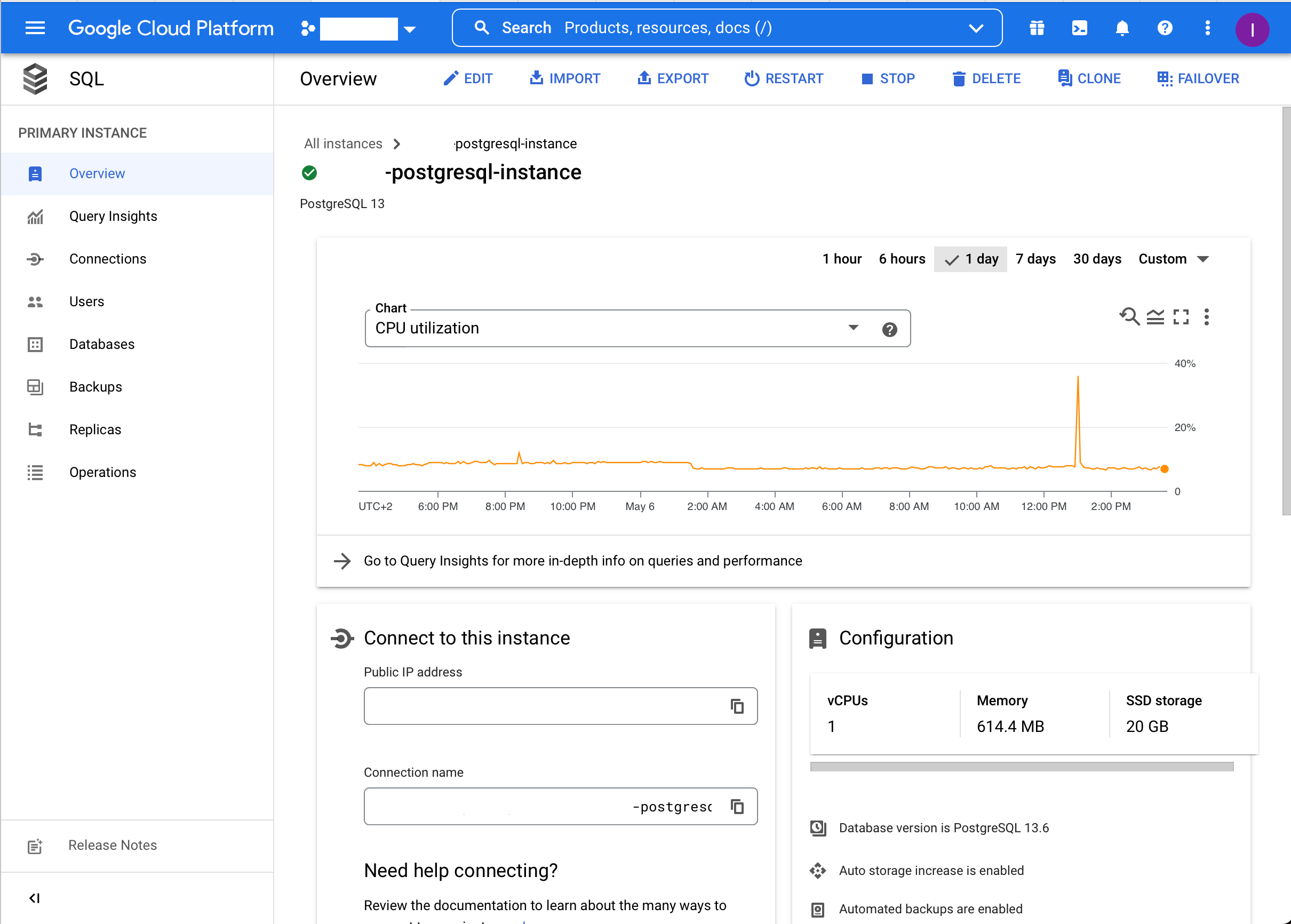Screen dimensions: 1291x924
Task: Open Query Insights in sidebar
Action: point(113,216)
